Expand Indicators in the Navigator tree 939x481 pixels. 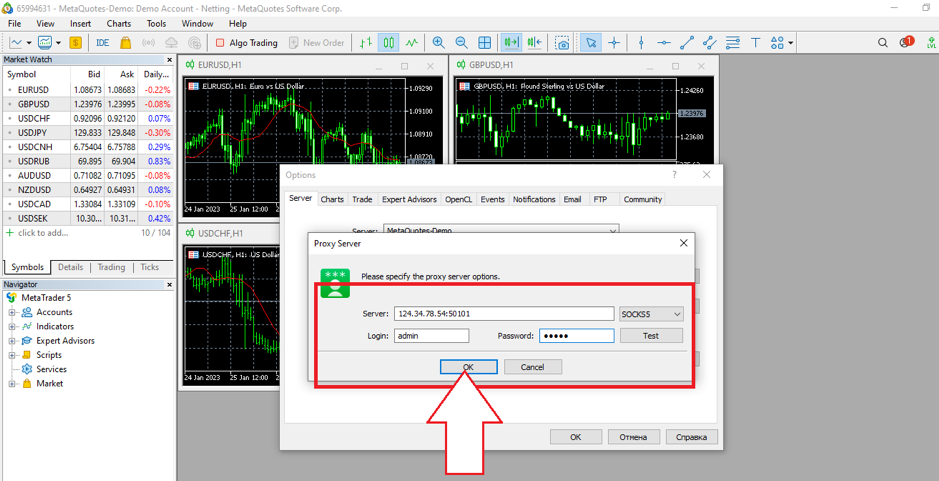pos(11,326)
